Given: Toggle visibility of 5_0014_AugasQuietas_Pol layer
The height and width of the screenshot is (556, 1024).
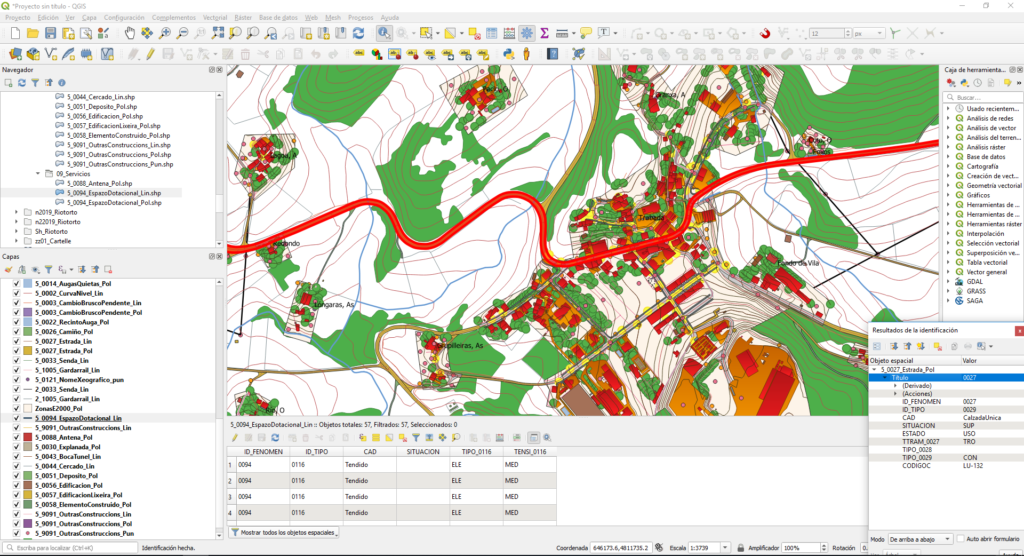Looking at the screenshot, I should pos(16,284).
